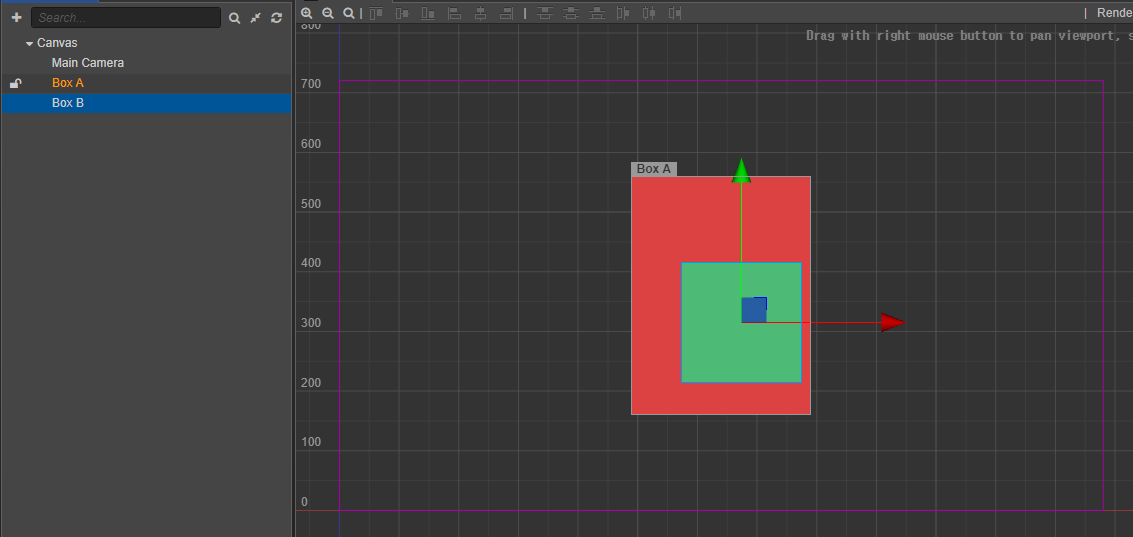The image size is (1133, 537).
Task: Reset scene zoom with plain magnifier icon
Action: (x=348, y=13)
